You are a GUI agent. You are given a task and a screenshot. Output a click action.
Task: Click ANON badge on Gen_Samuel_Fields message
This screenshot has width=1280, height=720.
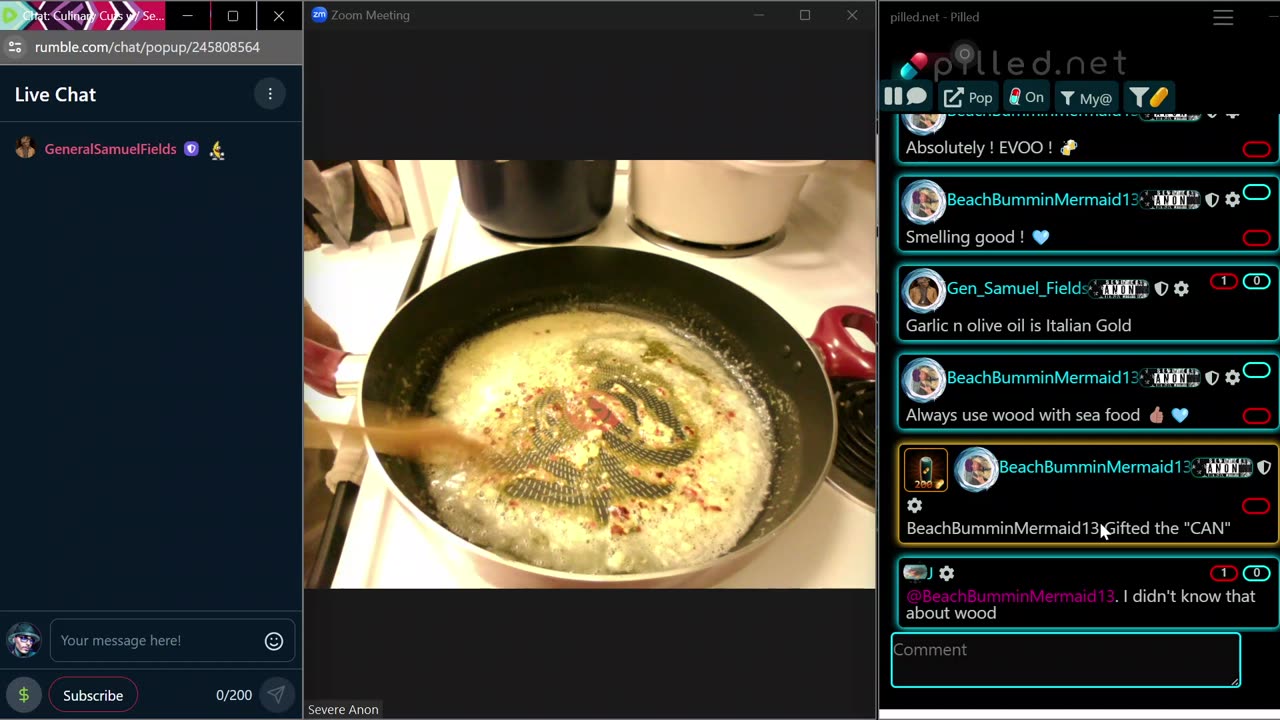tap(1120, 289)
